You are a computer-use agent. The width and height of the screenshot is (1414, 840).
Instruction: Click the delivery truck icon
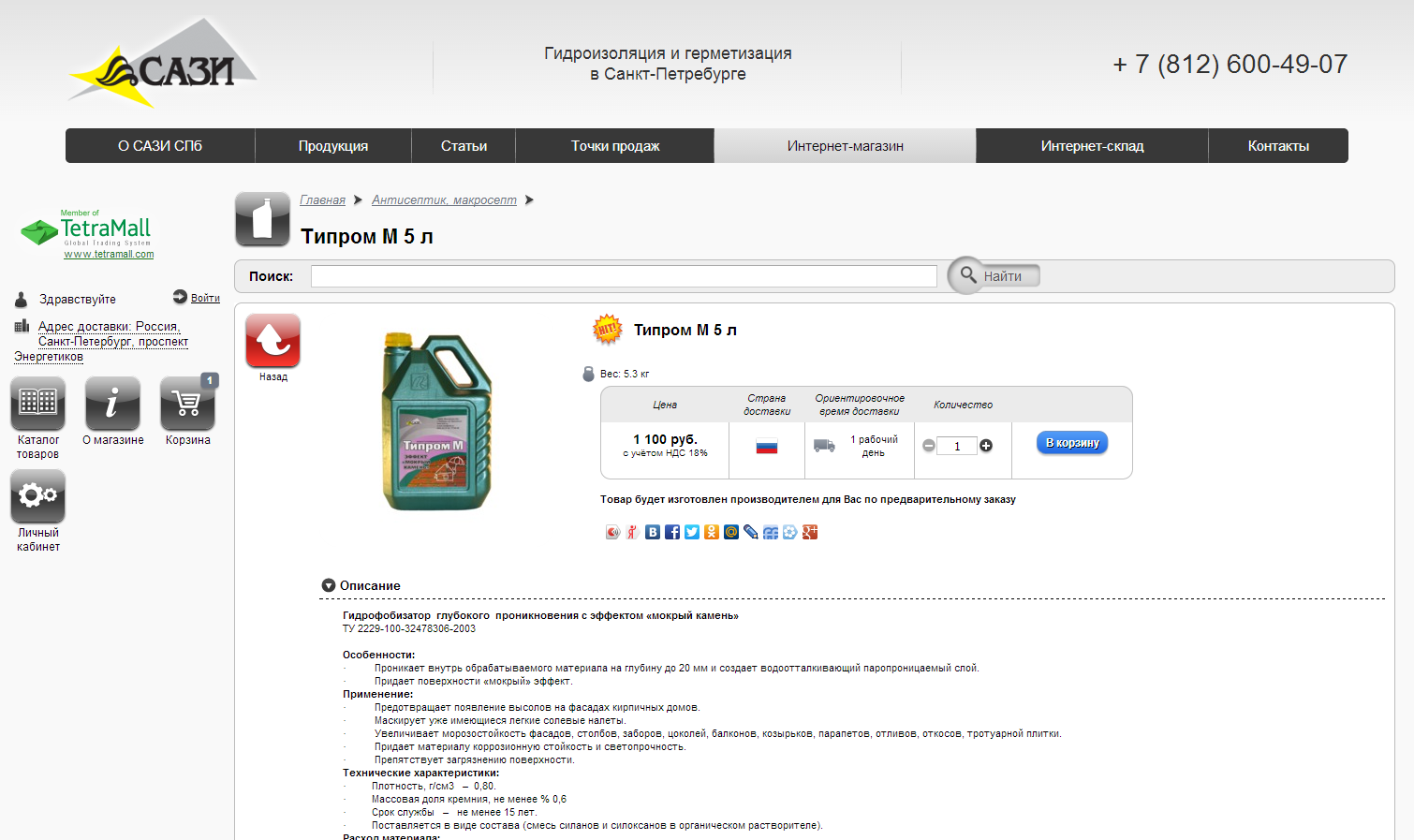click(x=824, y=446)
